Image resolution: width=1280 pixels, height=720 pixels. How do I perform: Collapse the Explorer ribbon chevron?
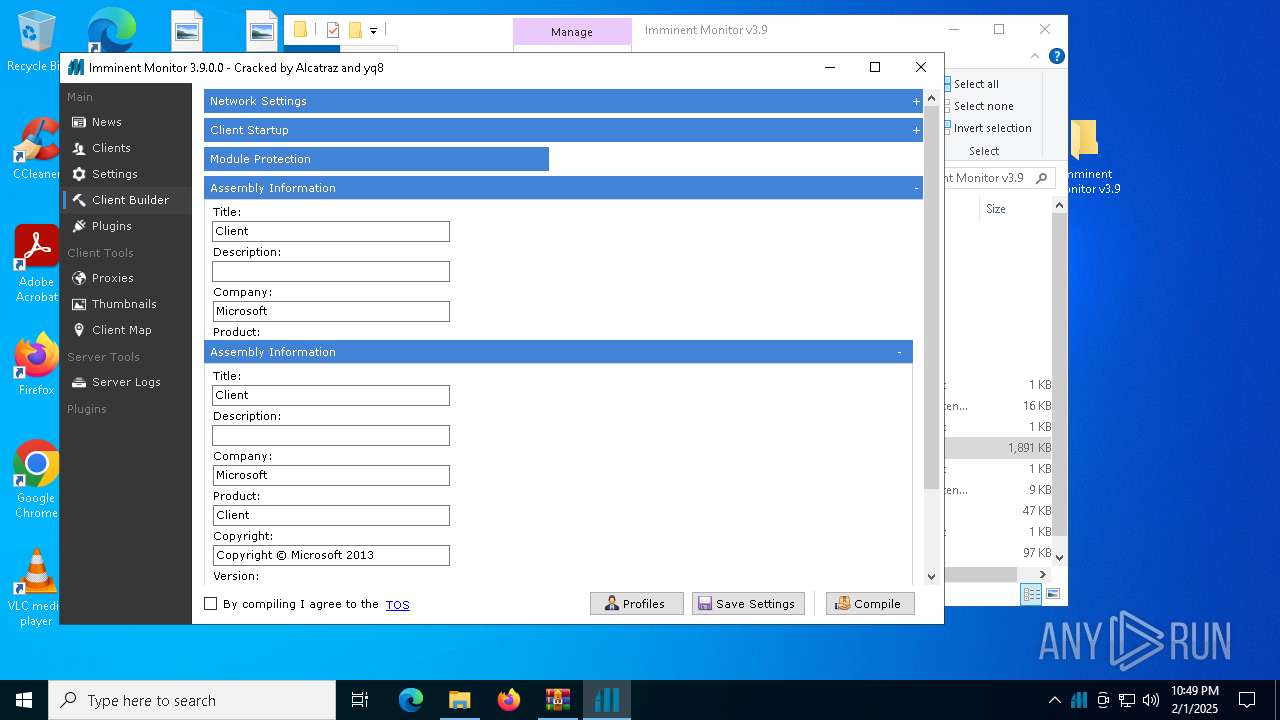click(1035, 57)
